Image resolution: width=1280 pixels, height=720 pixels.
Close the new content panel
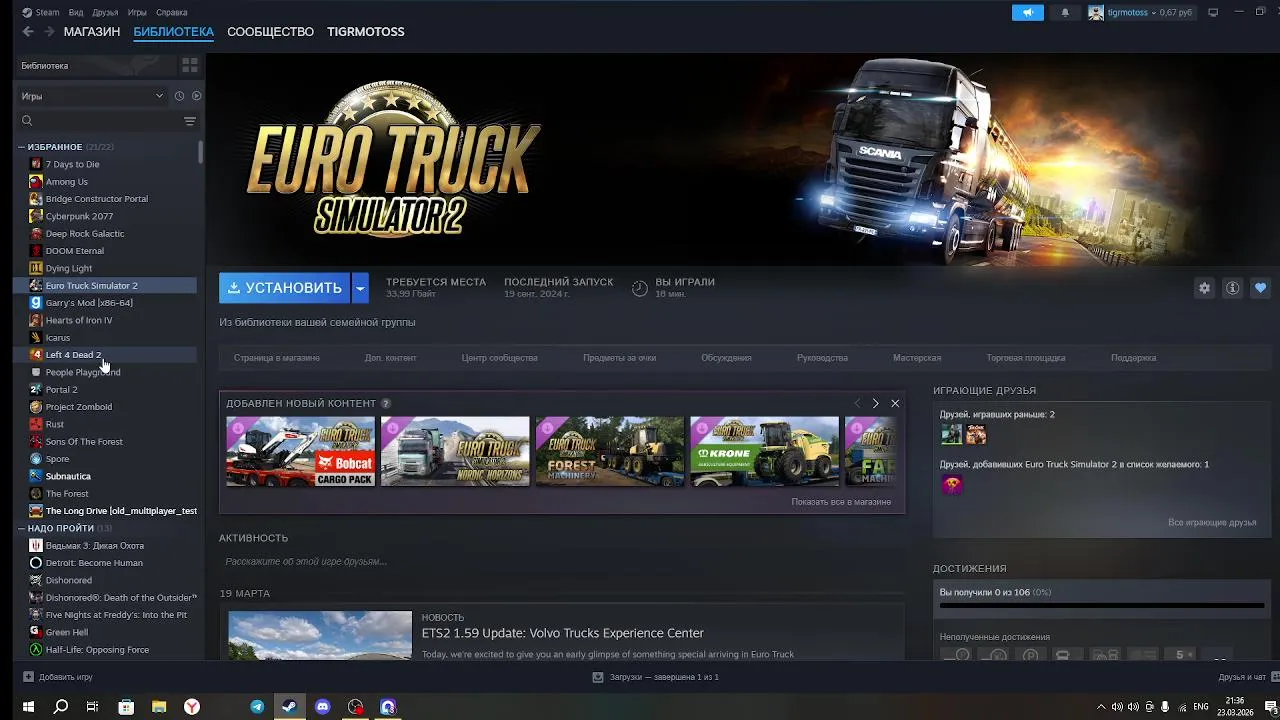click(x=895, y=403)
